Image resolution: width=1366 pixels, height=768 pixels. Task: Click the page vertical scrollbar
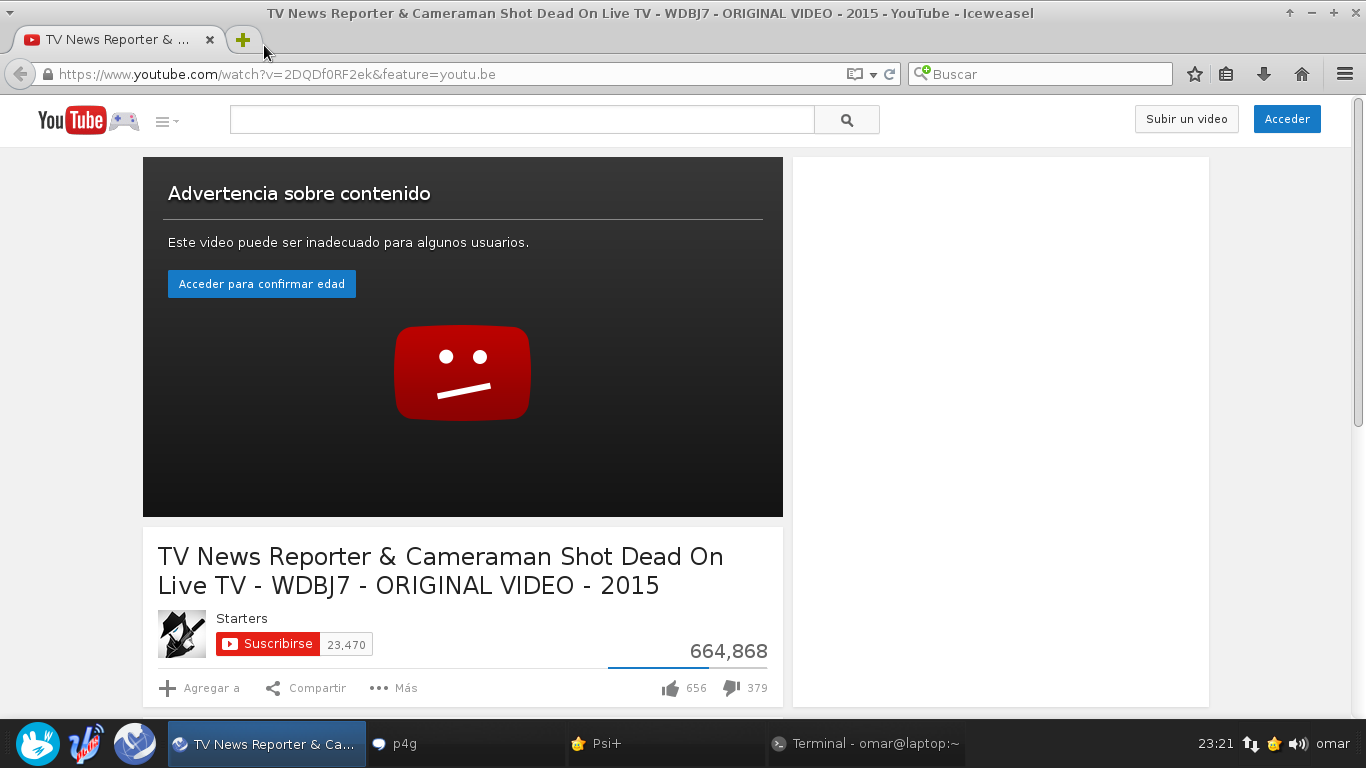pyautogui.click(x=1358, y=263)
